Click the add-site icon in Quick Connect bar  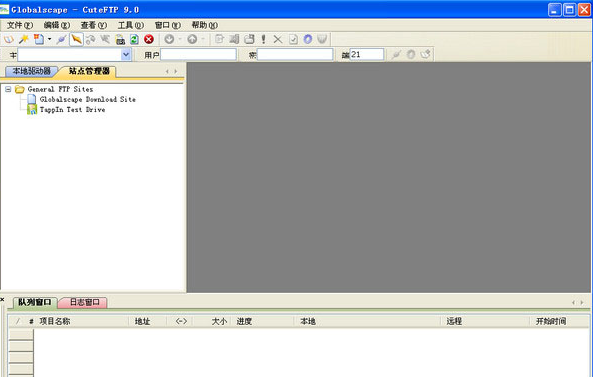pos(425,55)
